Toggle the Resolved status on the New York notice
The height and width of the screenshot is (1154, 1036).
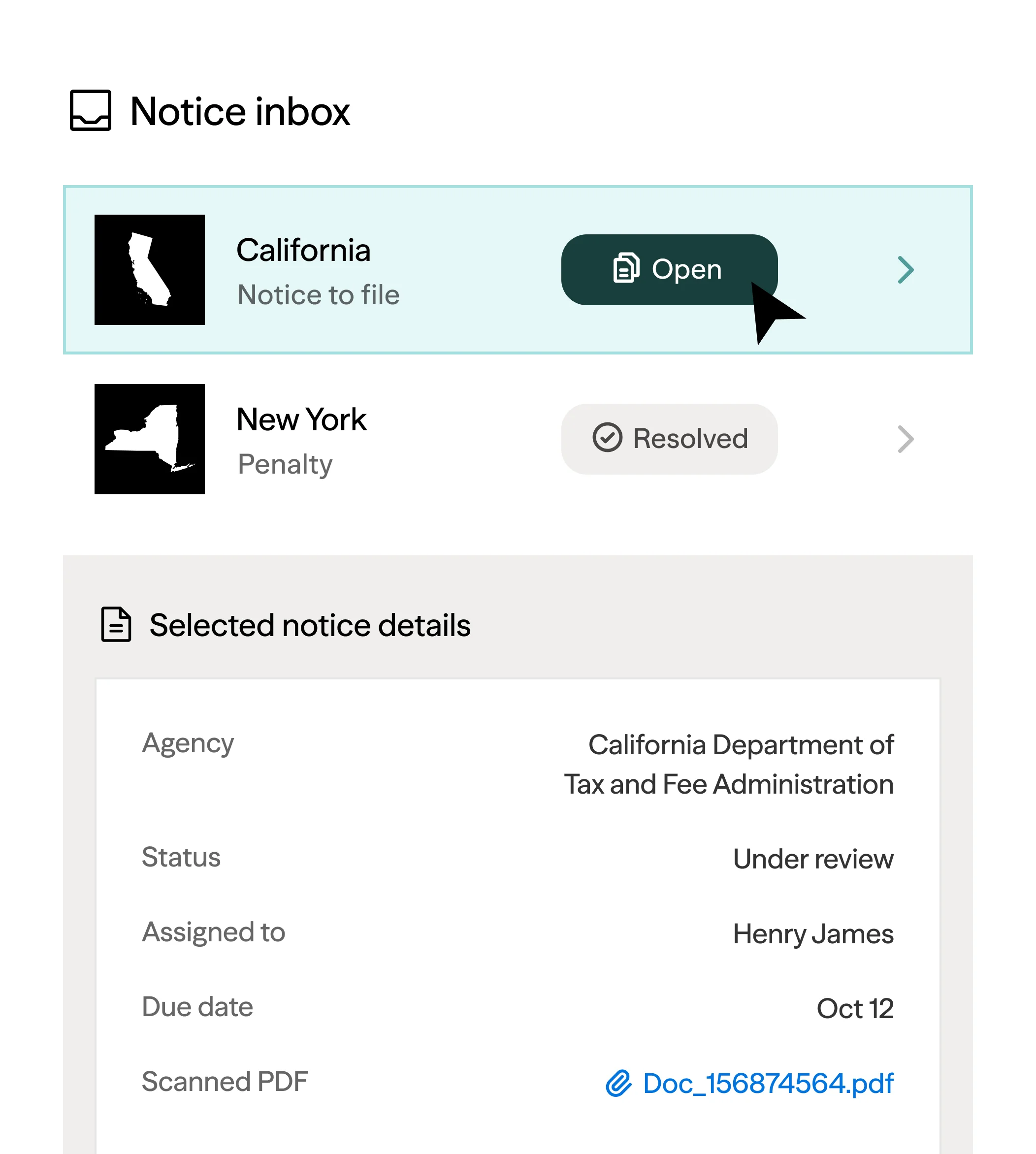click(669, 439)
